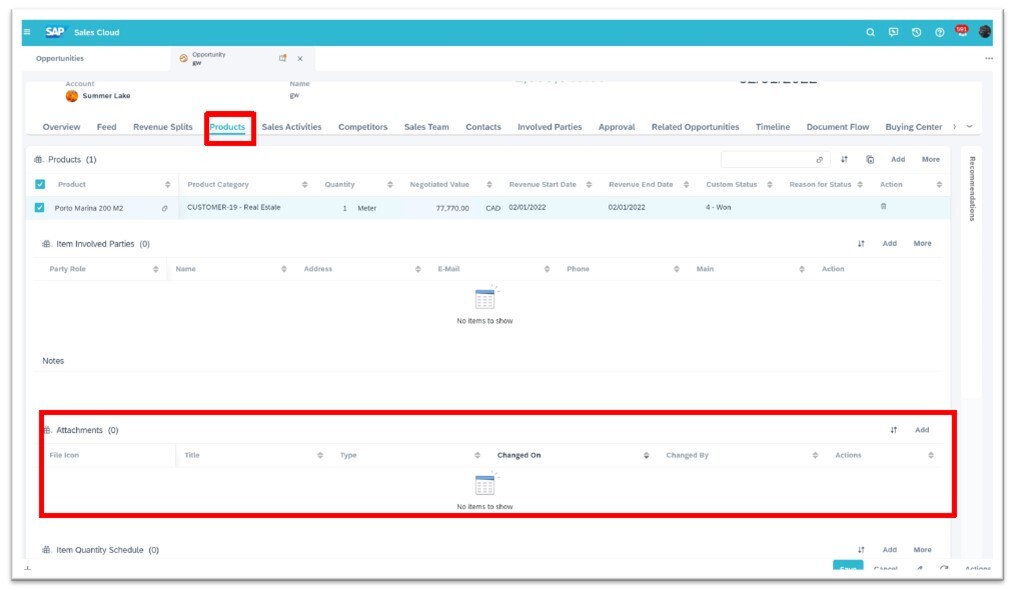
Task: Open the help question mark icon
Action: pyautogui.click(x=939, y=32)
